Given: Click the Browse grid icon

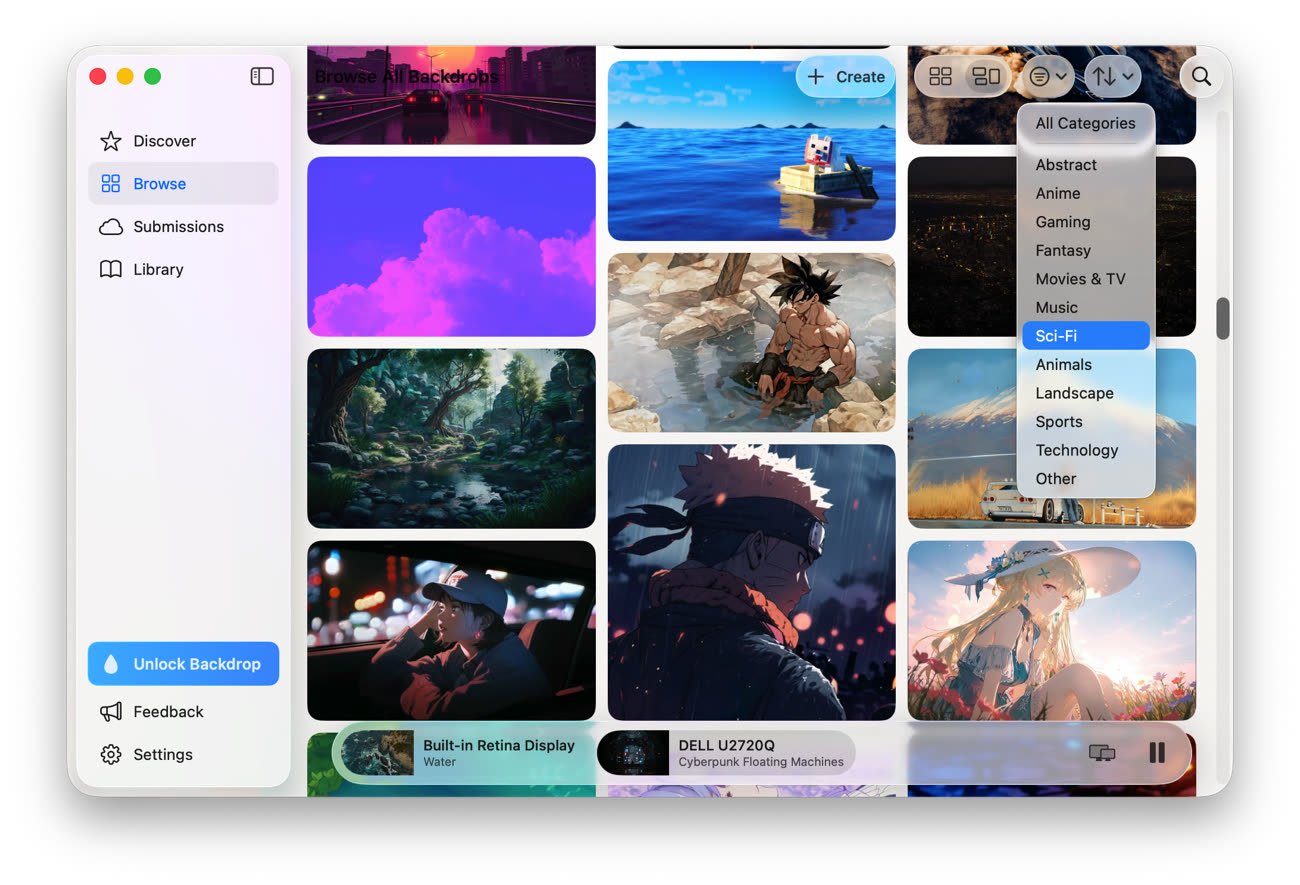Looking at the screenshot, I should pyautogui.click(x=111, y=184).
